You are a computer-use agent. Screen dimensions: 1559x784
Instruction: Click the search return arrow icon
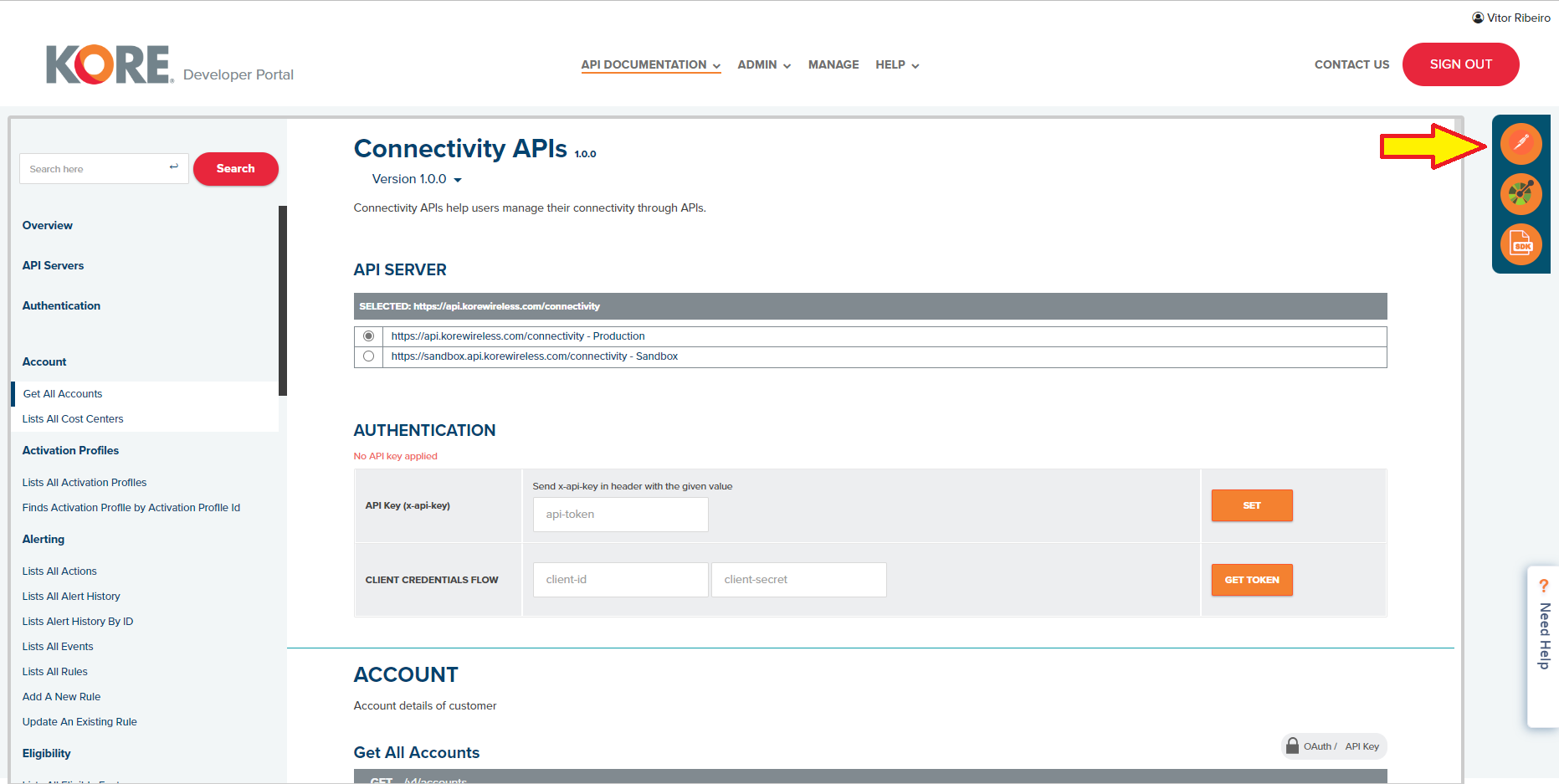[175, 168]
